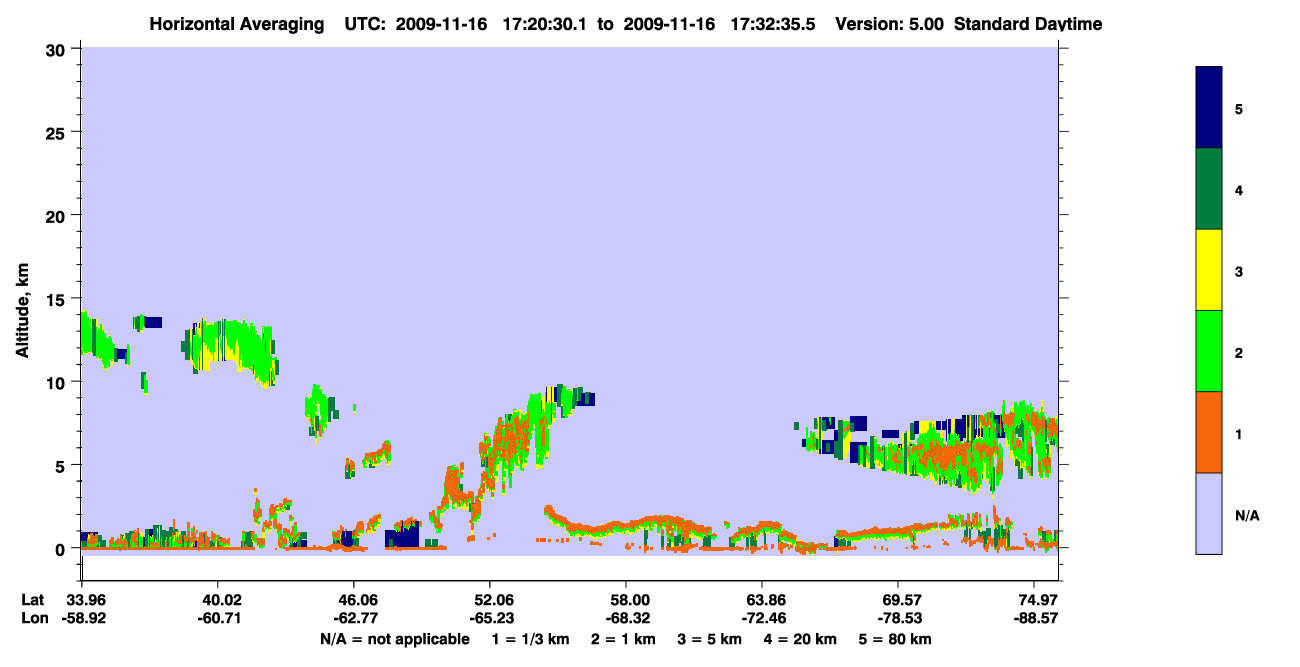The image size is (1300, 667).
Task: Click longitude value -58.92
Action: (x=82, y=618)
